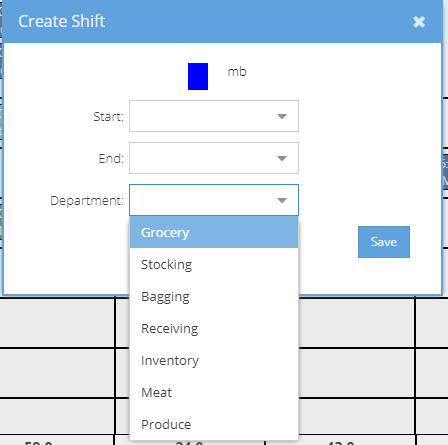Click the blue color swatch next to mb

[198, 76]
